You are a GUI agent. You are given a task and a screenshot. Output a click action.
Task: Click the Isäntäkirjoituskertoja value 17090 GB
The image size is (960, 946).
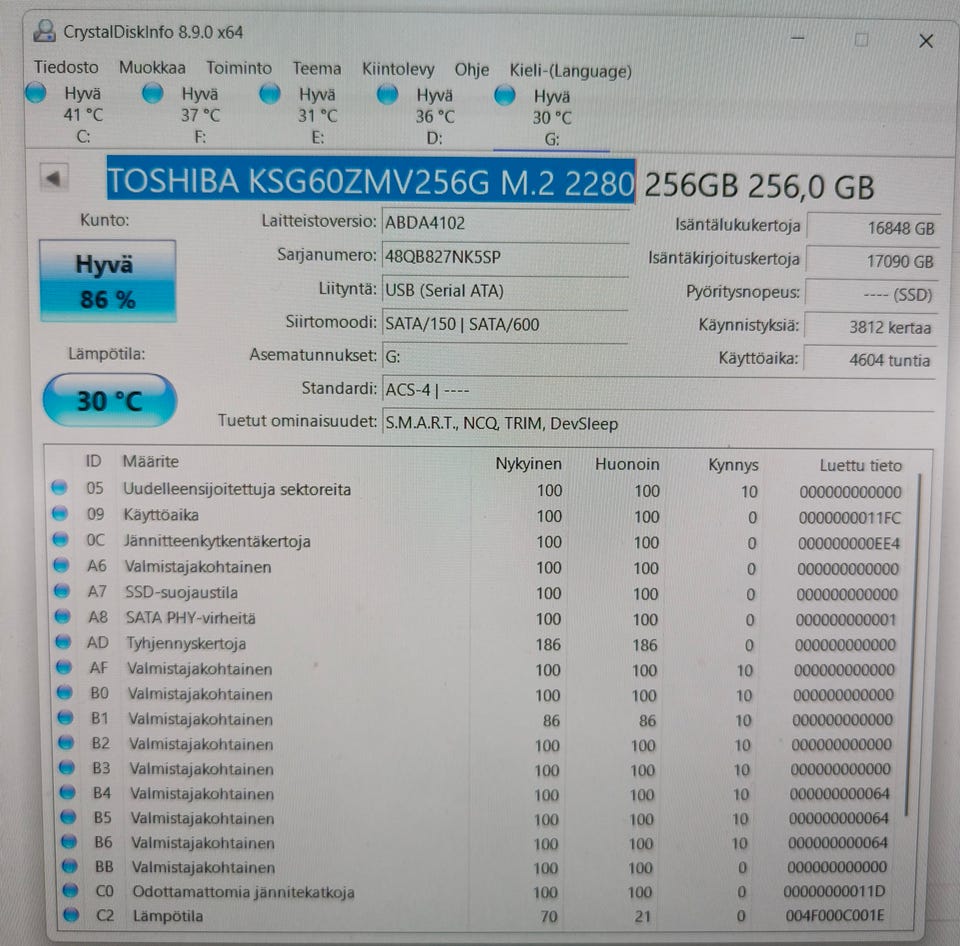[872, 261]
